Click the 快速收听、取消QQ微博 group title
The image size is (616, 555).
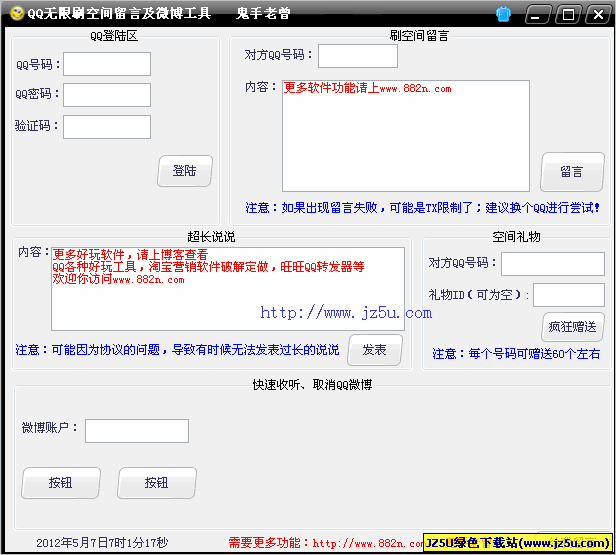[x=312, y=385]
